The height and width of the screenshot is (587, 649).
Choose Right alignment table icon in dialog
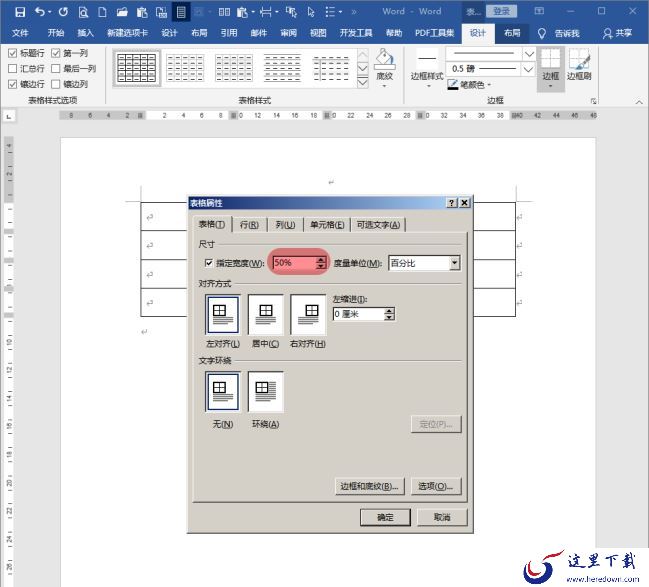click(x=308, y=314)
